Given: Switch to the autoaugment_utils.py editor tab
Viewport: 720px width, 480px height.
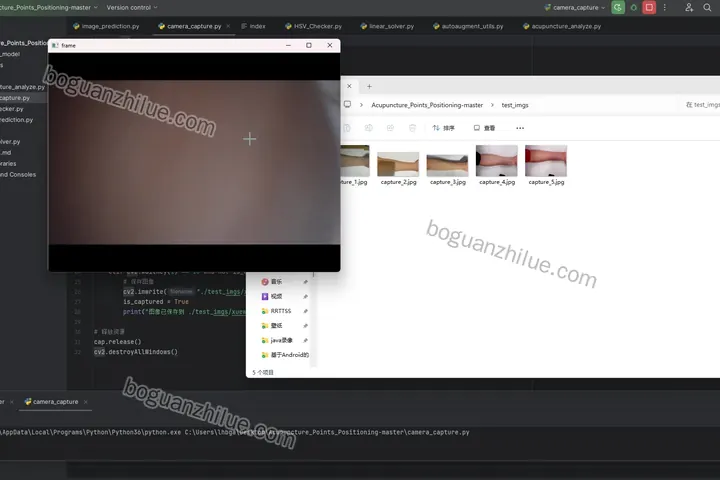Looking at the screenshot, I should point(468,26).
